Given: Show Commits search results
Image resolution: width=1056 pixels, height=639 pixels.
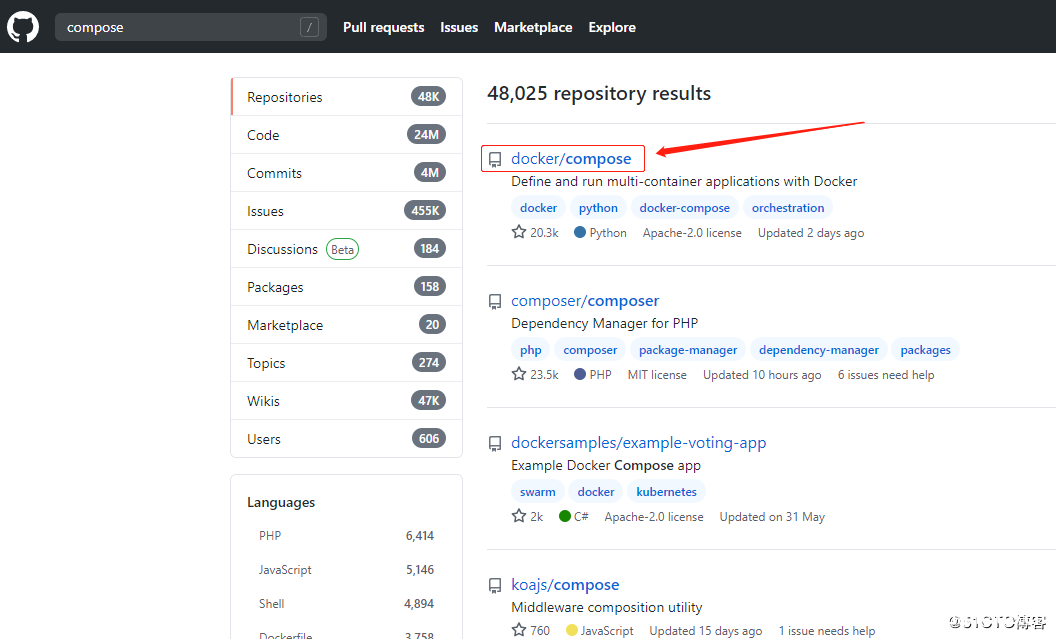Looking at the screenshot, I should point(274,173).
